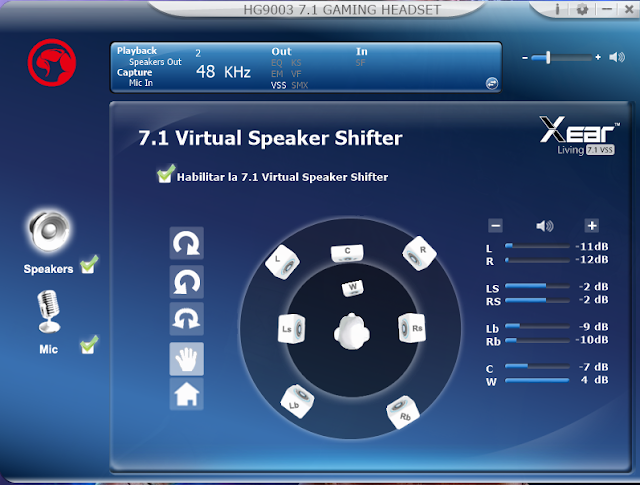Toggle the Speakers enable checkmark
The height and width of the screenshot is (485, 640).
pyautogui.click(x=89, y=264)
